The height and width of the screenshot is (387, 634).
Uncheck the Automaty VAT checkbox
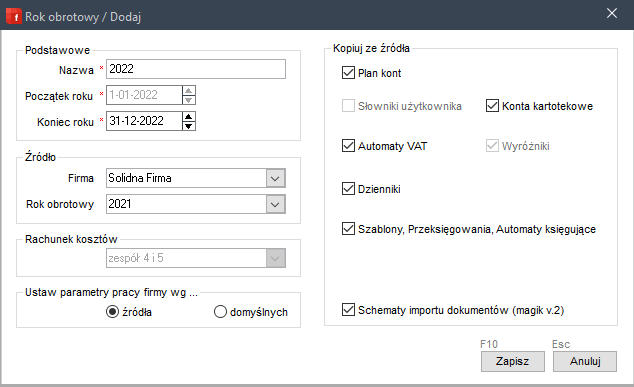click(x=348, y=146)
